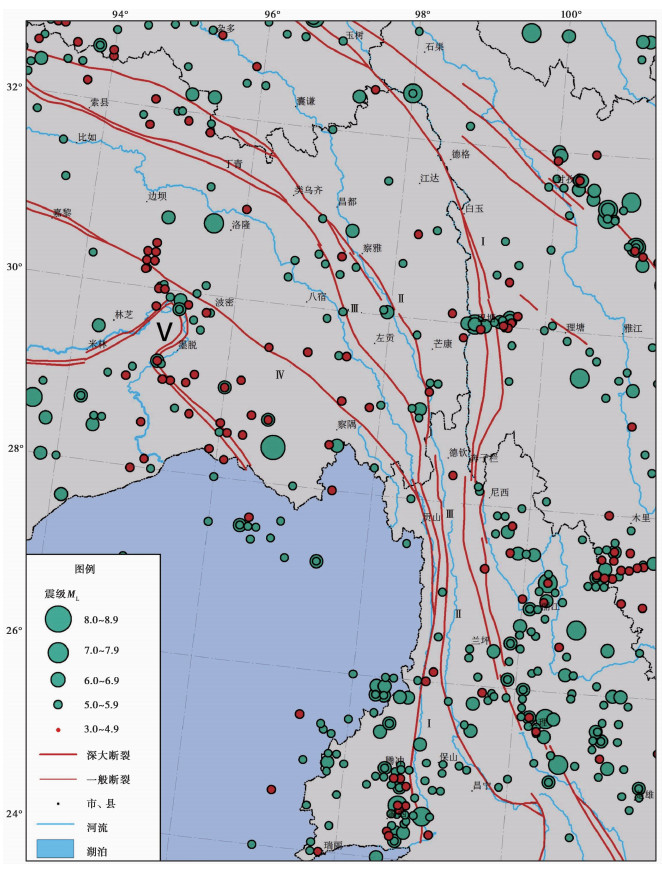The image size is (662, 869).
Task: Click the 96° longitude label
Action: [272, 14]
